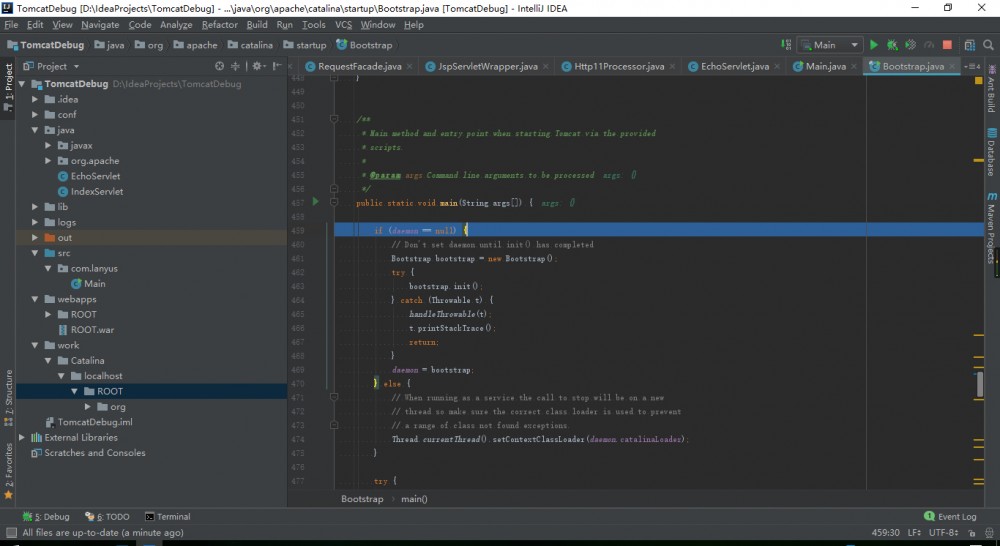Open Search Everywhere magnifier icon

988,45
